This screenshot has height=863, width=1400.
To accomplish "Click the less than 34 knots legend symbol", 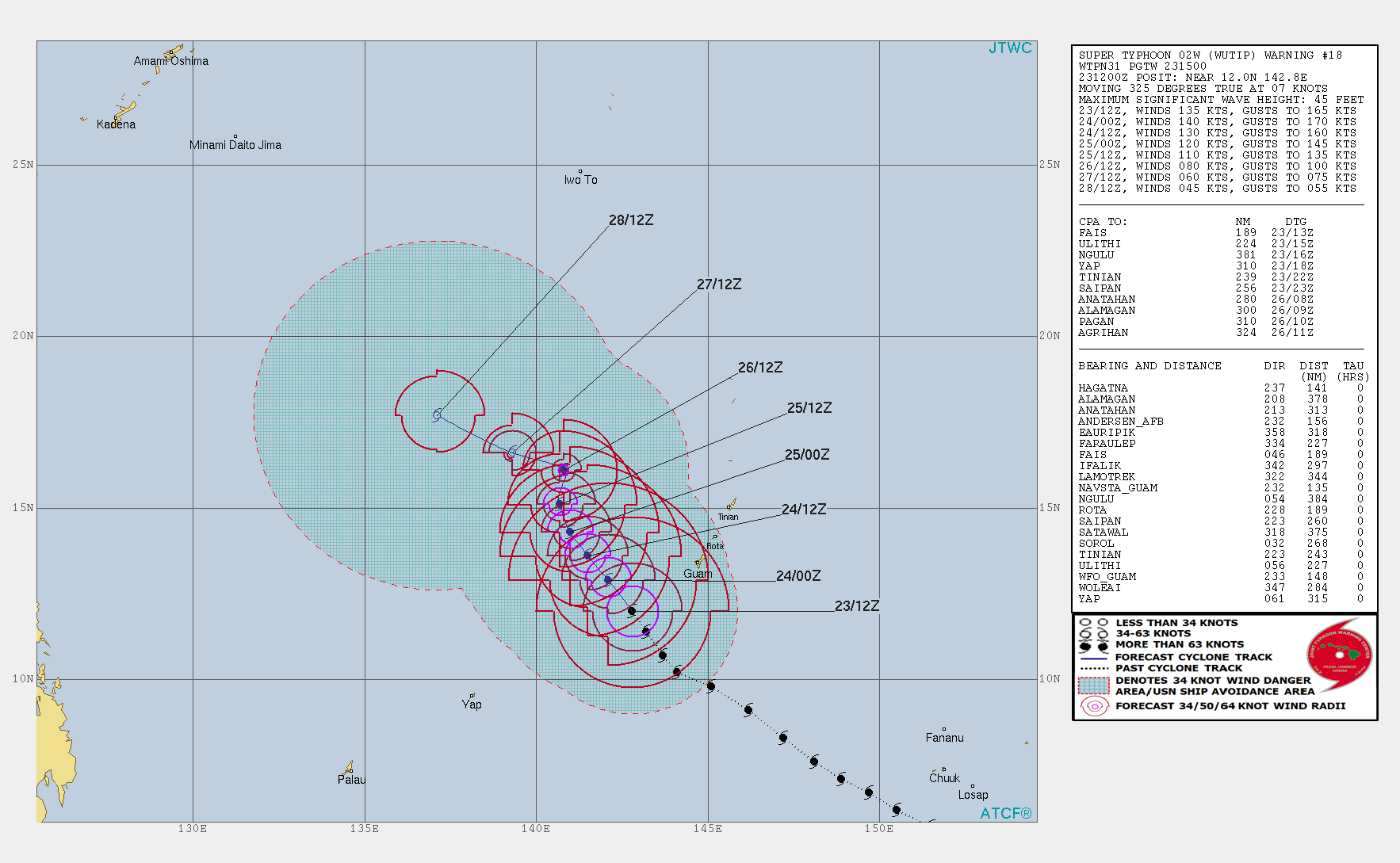I will point(1094,623).
